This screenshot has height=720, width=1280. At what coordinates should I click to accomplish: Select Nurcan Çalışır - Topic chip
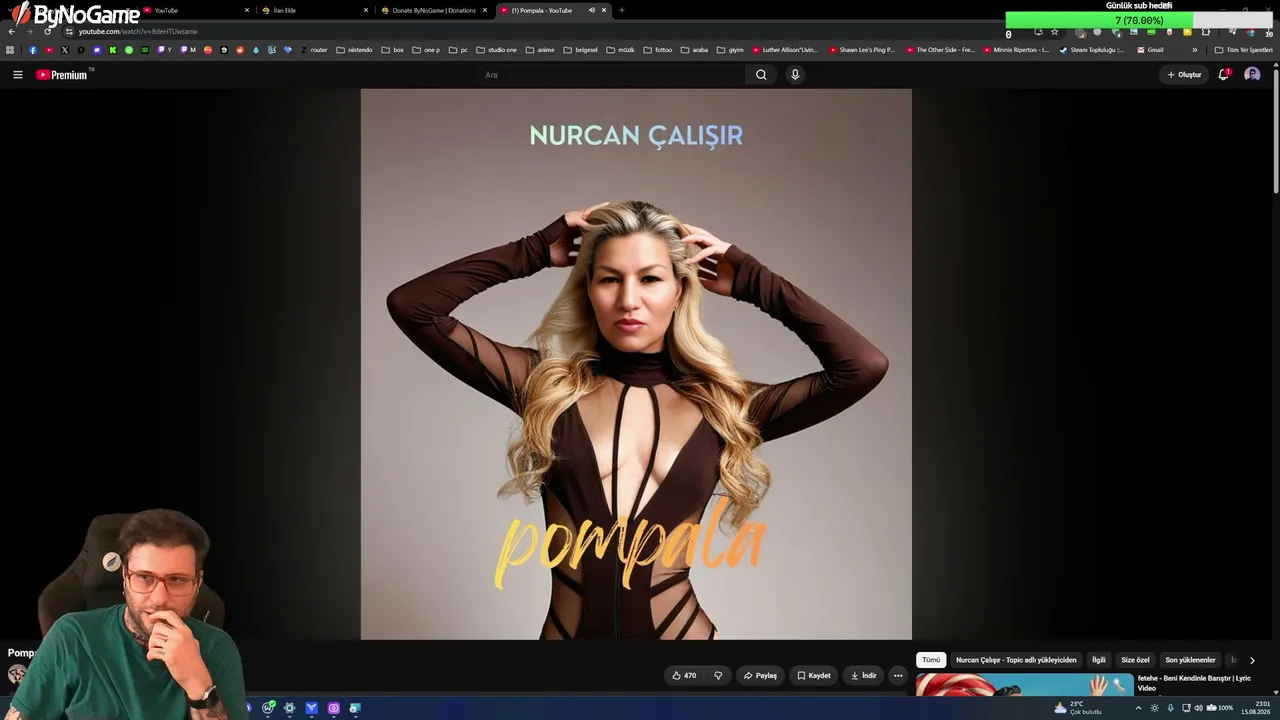pyautogui.click(x=1016, y=660)
